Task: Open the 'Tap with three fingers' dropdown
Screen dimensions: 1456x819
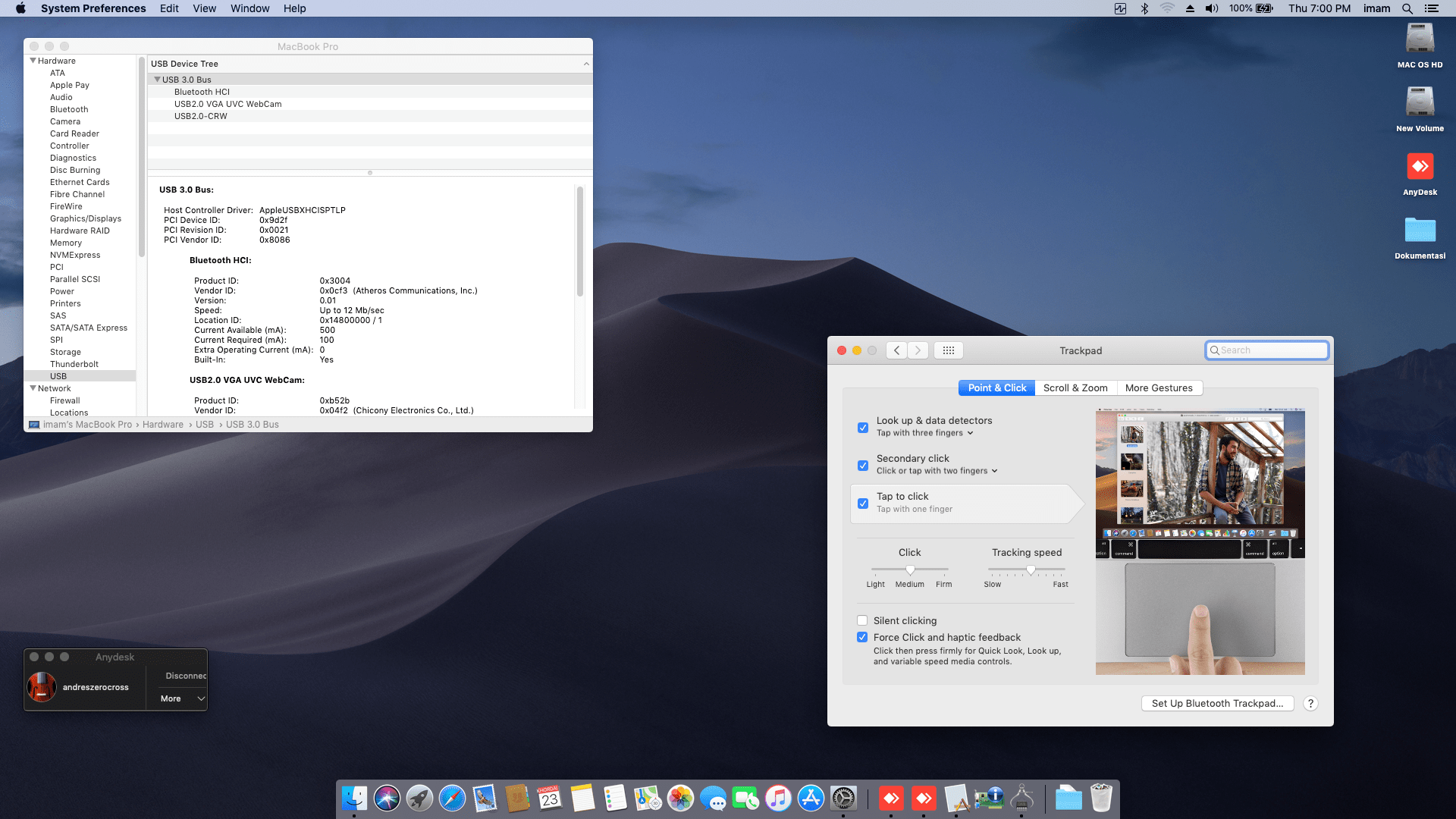Action: point(925,433)
